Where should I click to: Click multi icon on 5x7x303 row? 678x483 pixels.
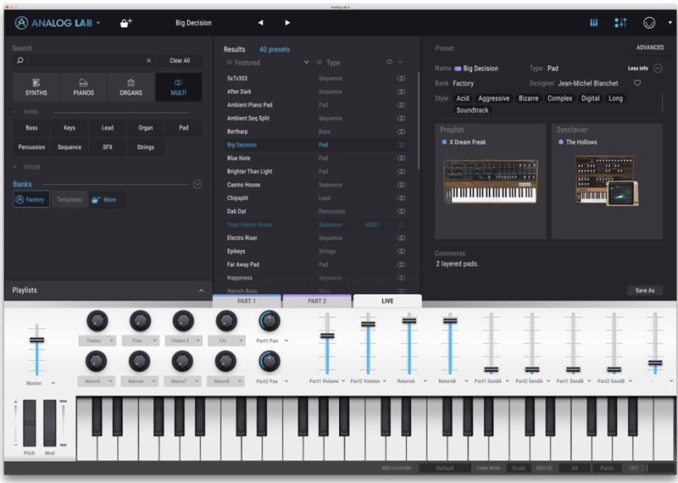tap(401, 78)
